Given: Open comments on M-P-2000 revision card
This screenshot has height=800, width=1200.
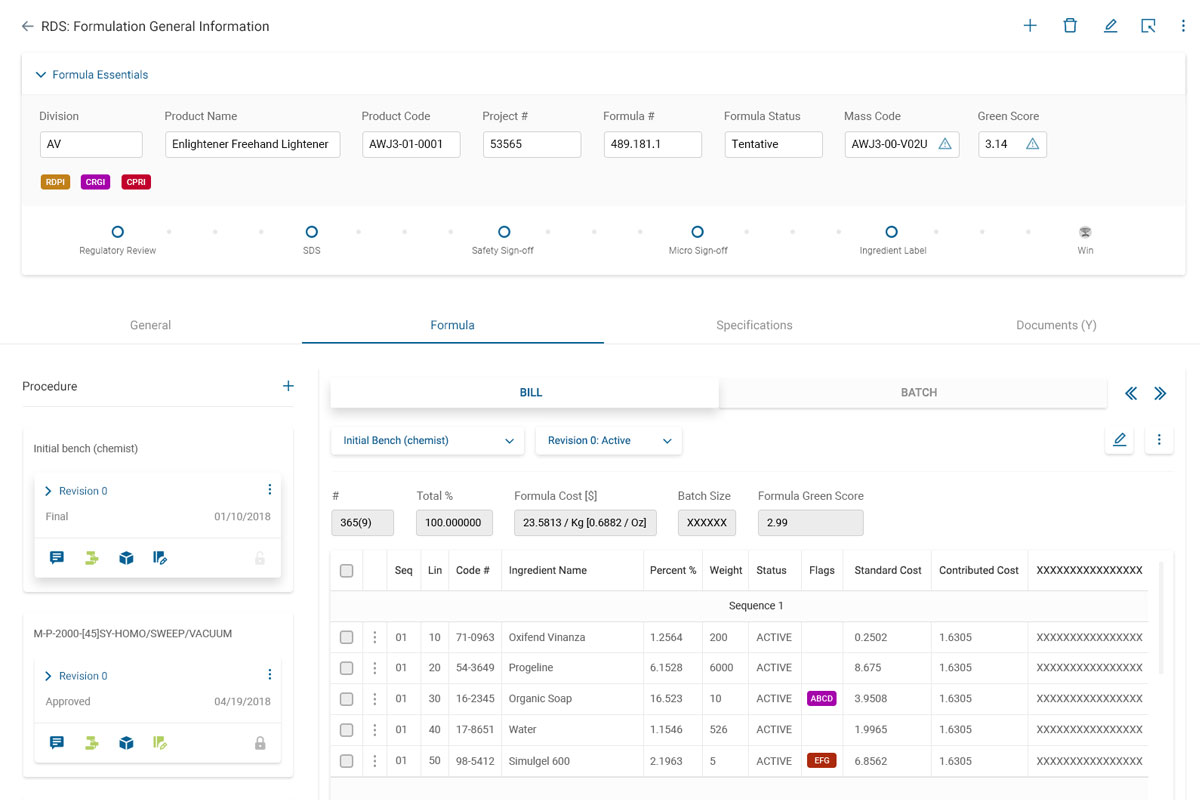Looking at the screenshot, I should coord(57,743).
